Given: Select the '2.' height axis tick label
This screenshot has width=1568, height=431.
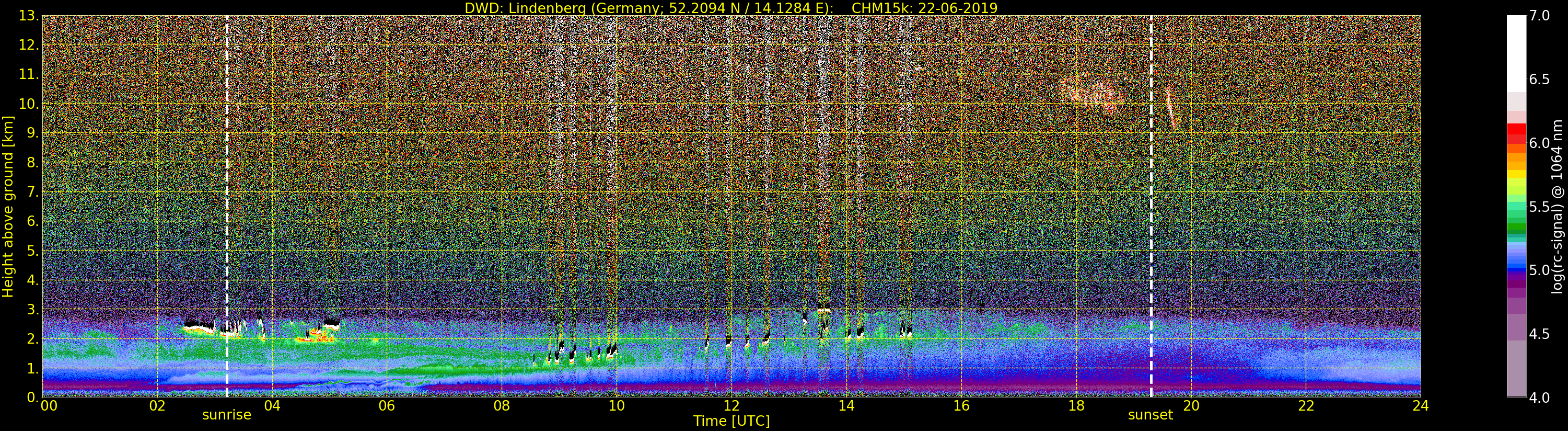Looking at the screenshot, I should (33, 338).
